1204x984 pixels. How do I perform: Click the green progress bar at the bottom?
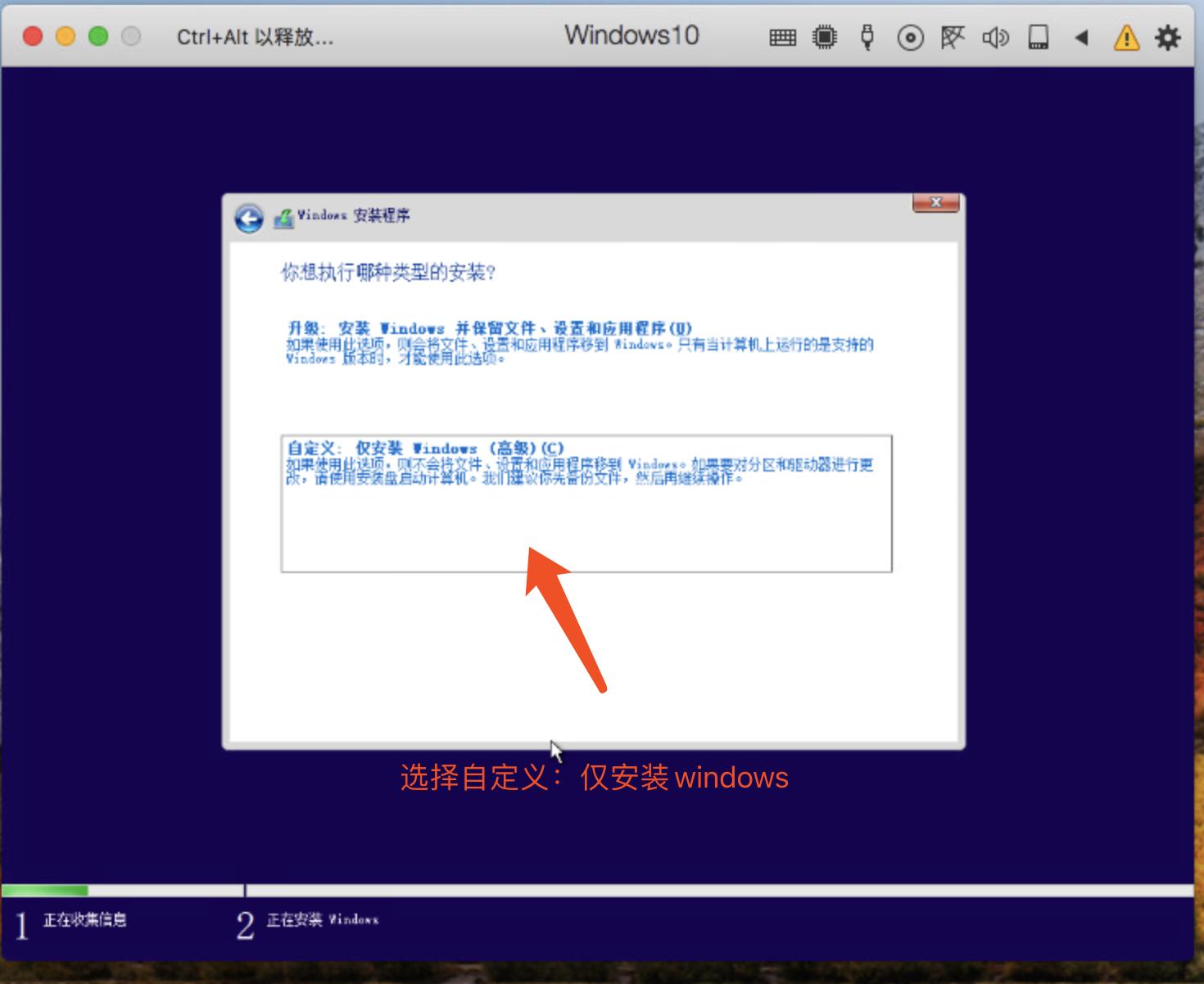coord(45,889)
